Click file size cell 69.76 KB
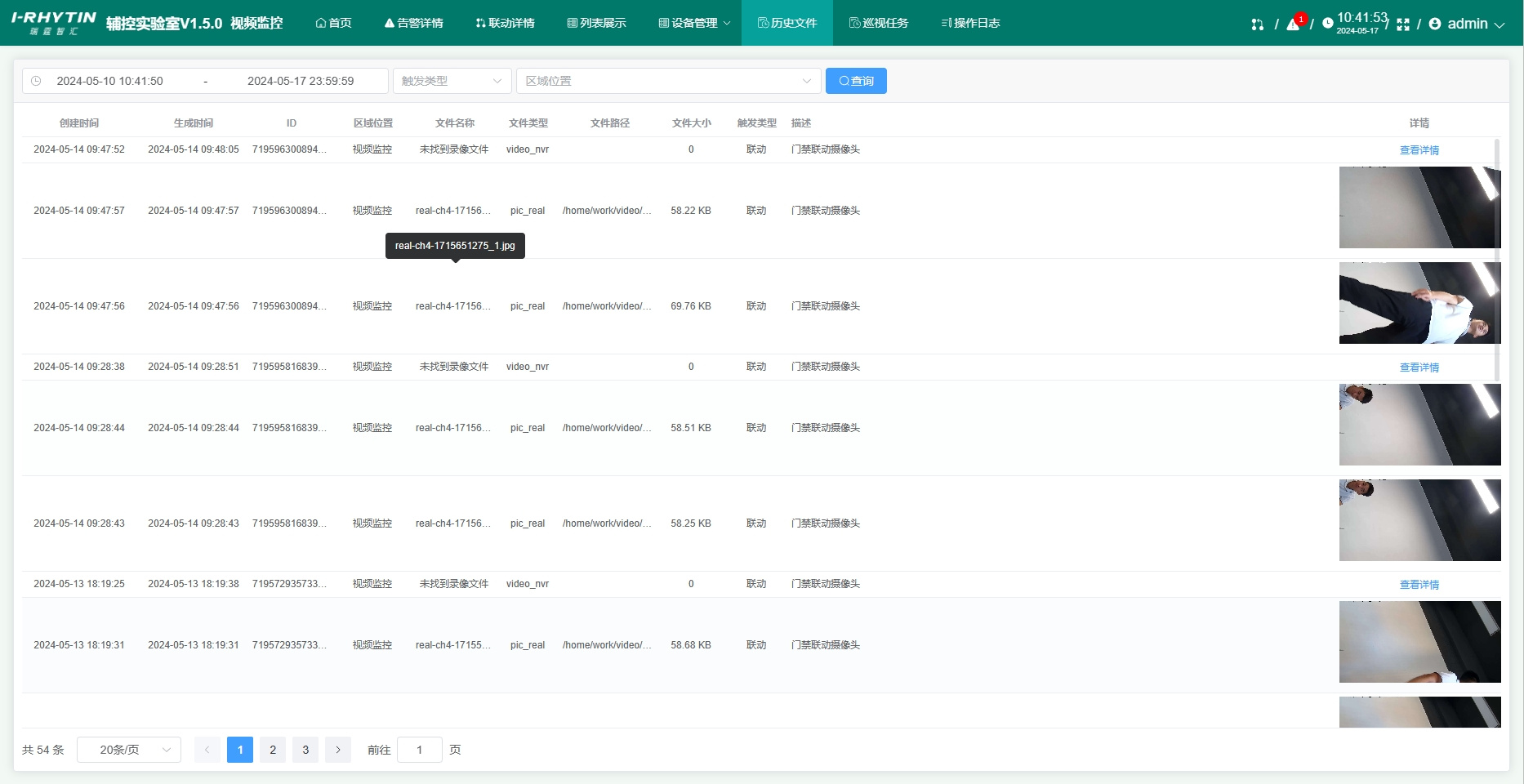This screenshot has width=1524, height=784. click(x=691, y=306)
